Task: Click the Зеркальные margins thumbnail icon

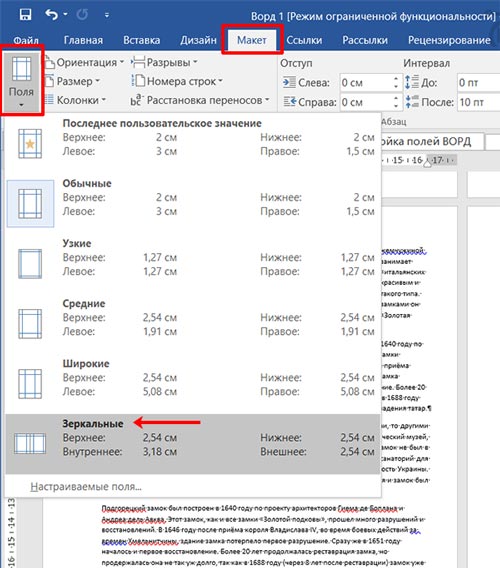Action: (30, 444)
